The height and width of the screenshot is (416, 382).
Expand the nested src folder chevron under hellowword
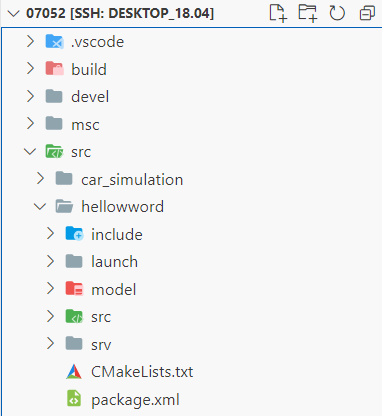pos(50,316)
